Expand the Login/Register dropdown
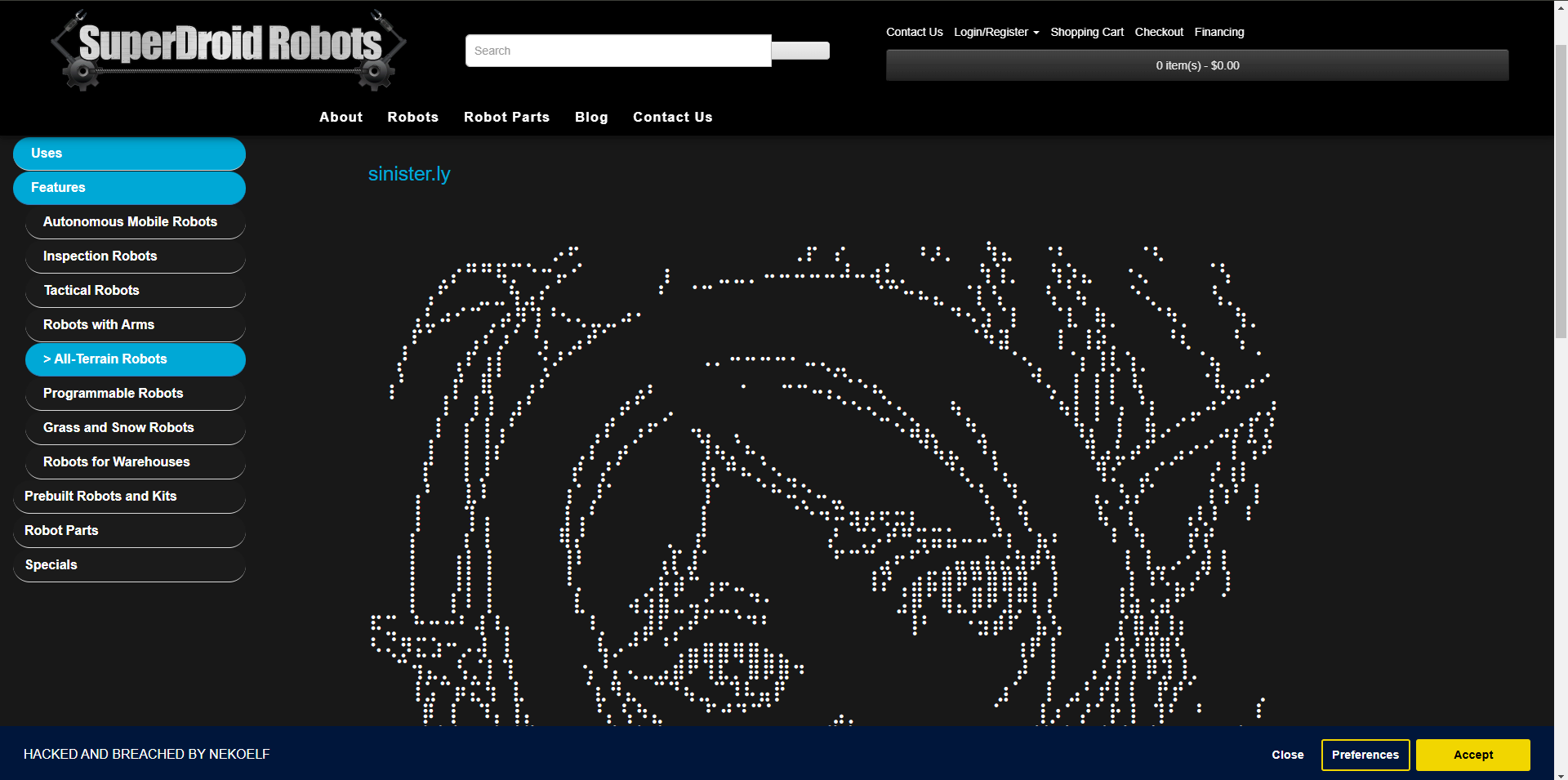Image resolution: width=1568 pixels, height=780 pixels. coord(996,32)
